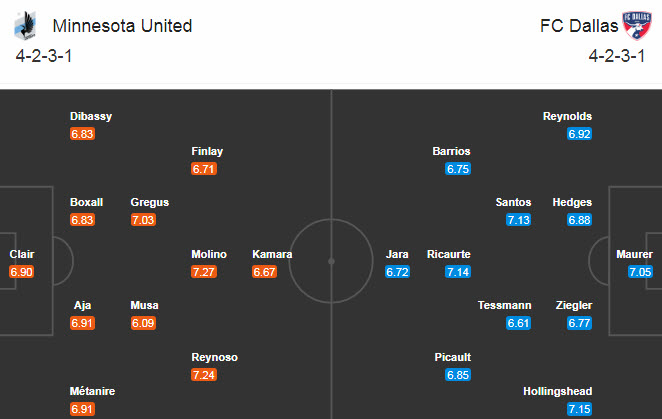Select player Dibassy on the pitch
Screen dimensions: 662x419
[x=90, y=116]
